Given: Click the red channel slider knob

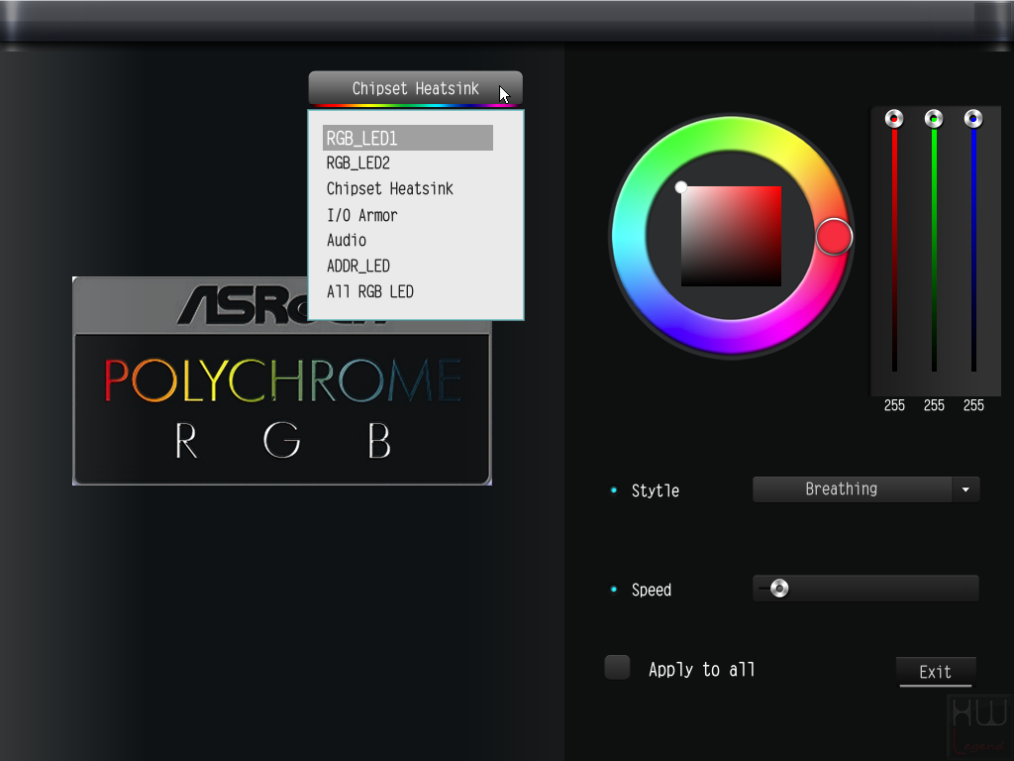Looking at the screenshot, I should [894, 119].
